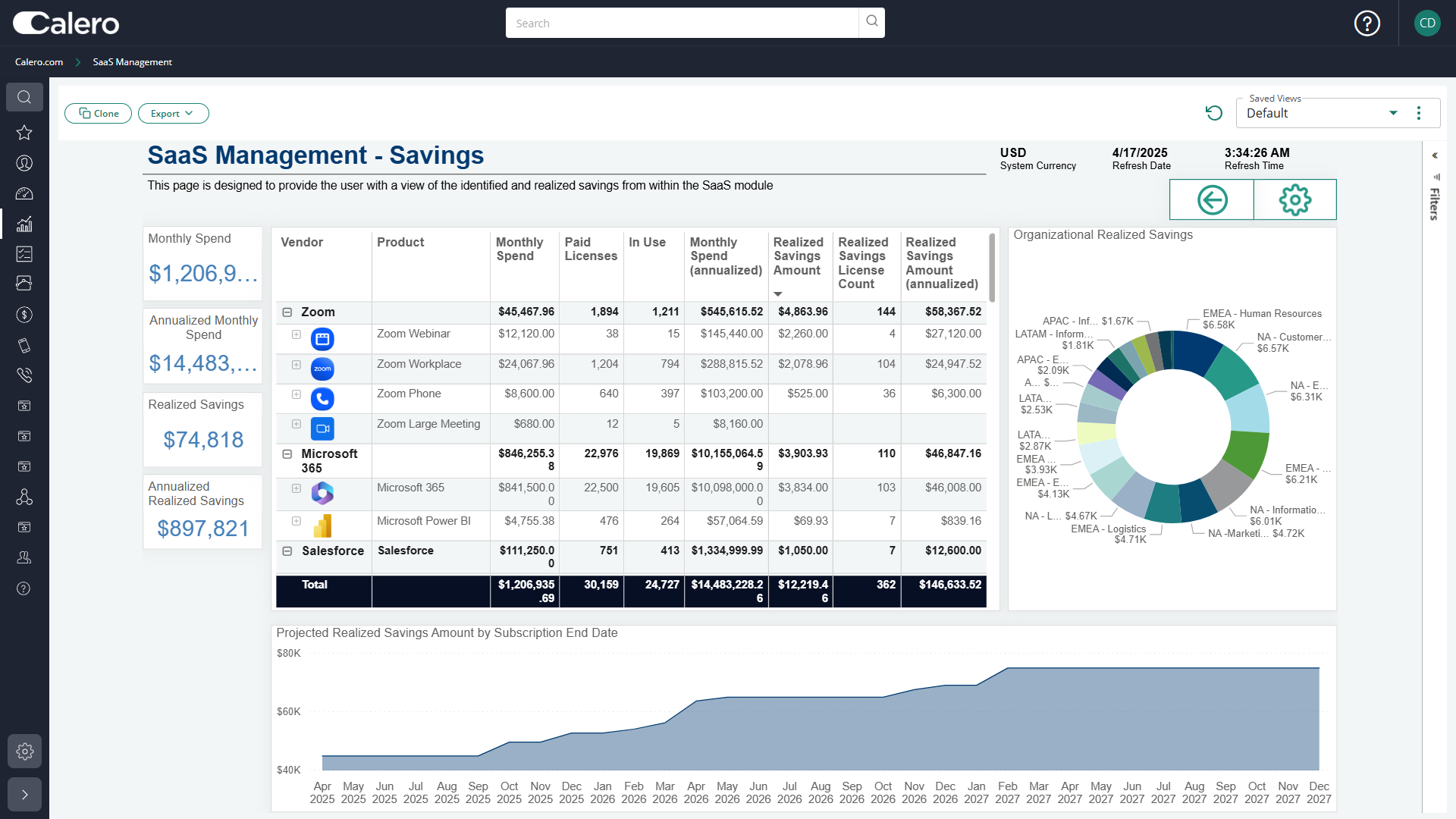The width and height of the screenshot is (1456, 819).
Task: Collapse the Zoom vendor group in the table
Action: coord(287,312)
